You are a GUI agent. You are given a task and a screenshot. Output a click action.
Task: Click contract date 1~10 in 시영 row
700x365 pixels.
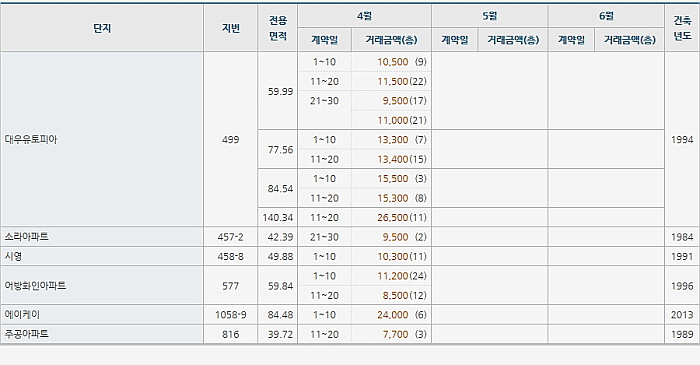click(x=325, y=257)
